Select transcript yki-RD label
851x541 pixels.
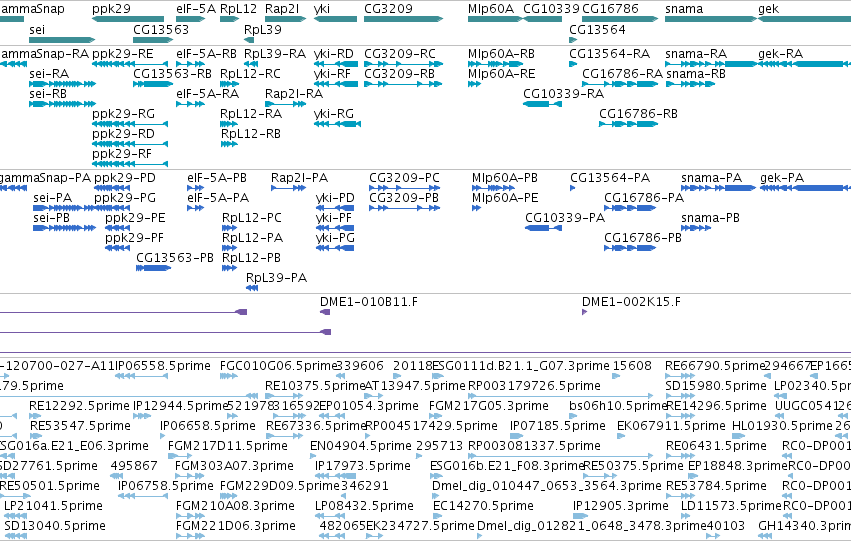click(x=334, y=54)
